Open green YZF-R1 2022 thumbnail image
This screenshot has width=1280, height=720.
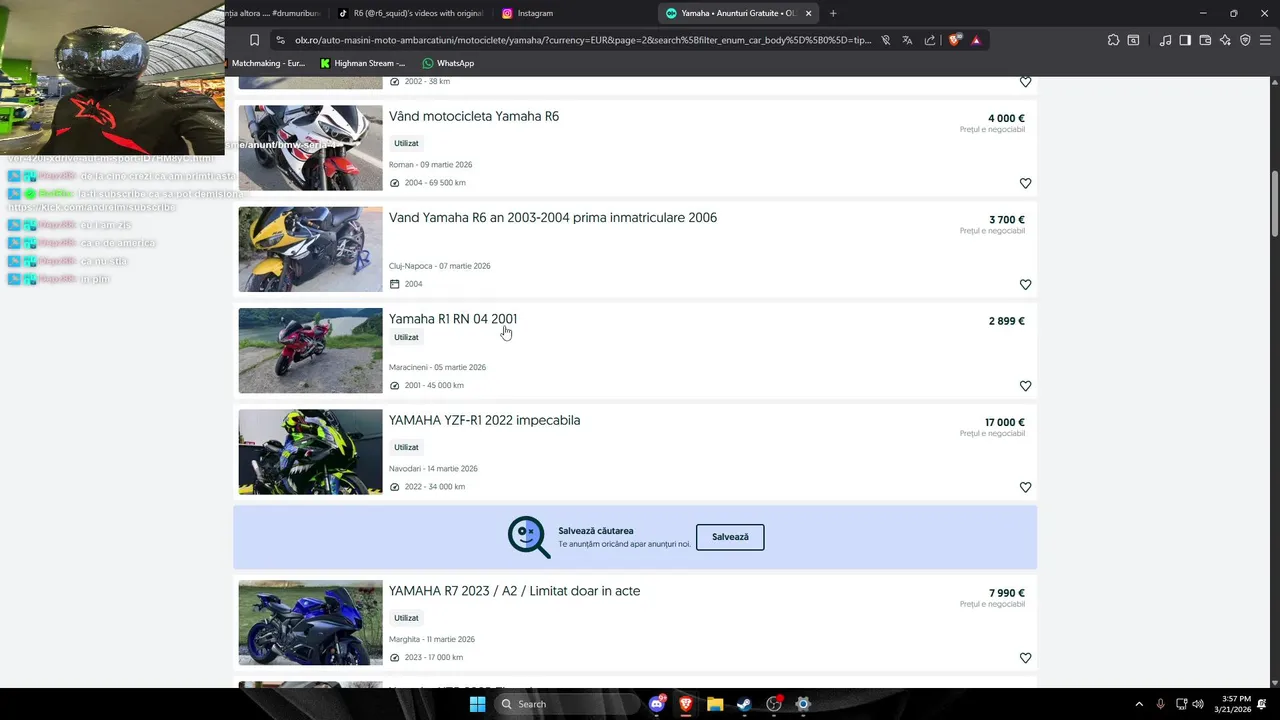click(310, 452)
